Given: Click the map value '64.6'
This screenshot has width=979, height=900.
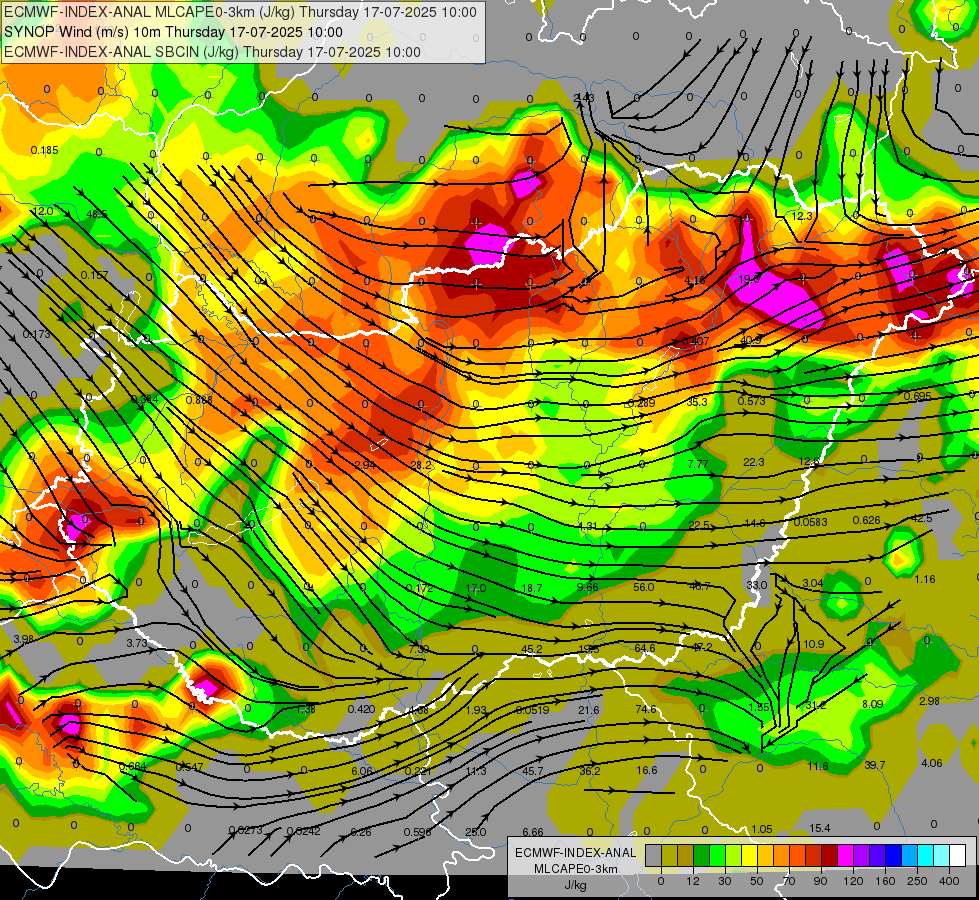Looking at the screenshot, I should coord(644,648).
